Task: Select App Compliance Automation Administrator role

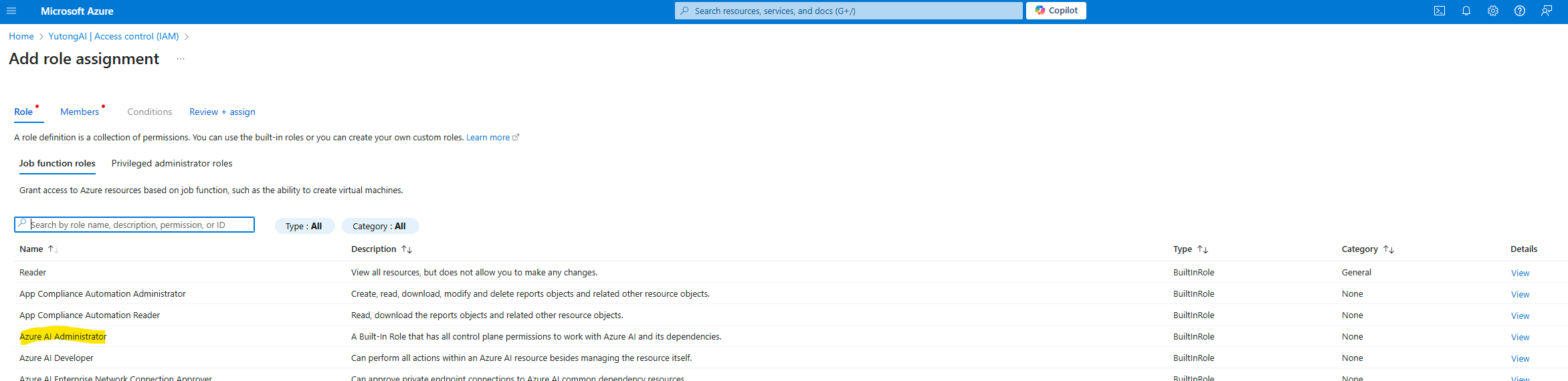Action: 102,293
